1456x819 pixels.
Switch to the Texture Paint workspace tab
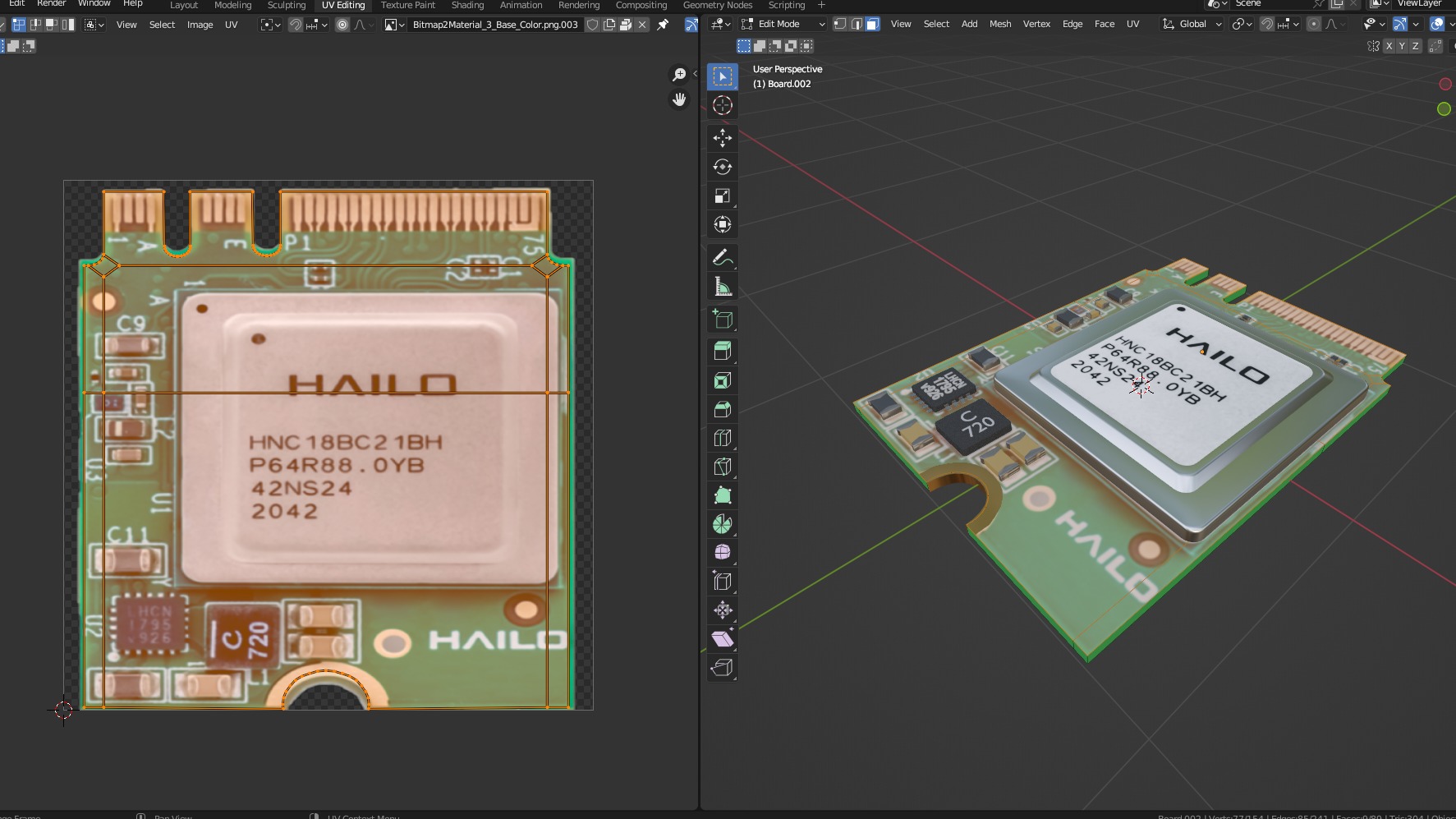point(407,5)
